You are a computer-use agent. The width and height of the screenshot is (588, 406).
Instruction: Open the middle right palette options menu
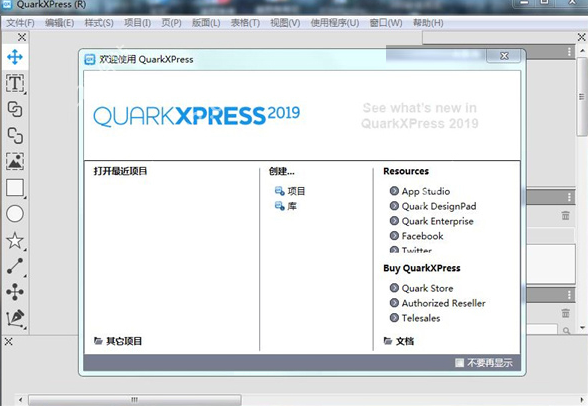click(569, 197)
